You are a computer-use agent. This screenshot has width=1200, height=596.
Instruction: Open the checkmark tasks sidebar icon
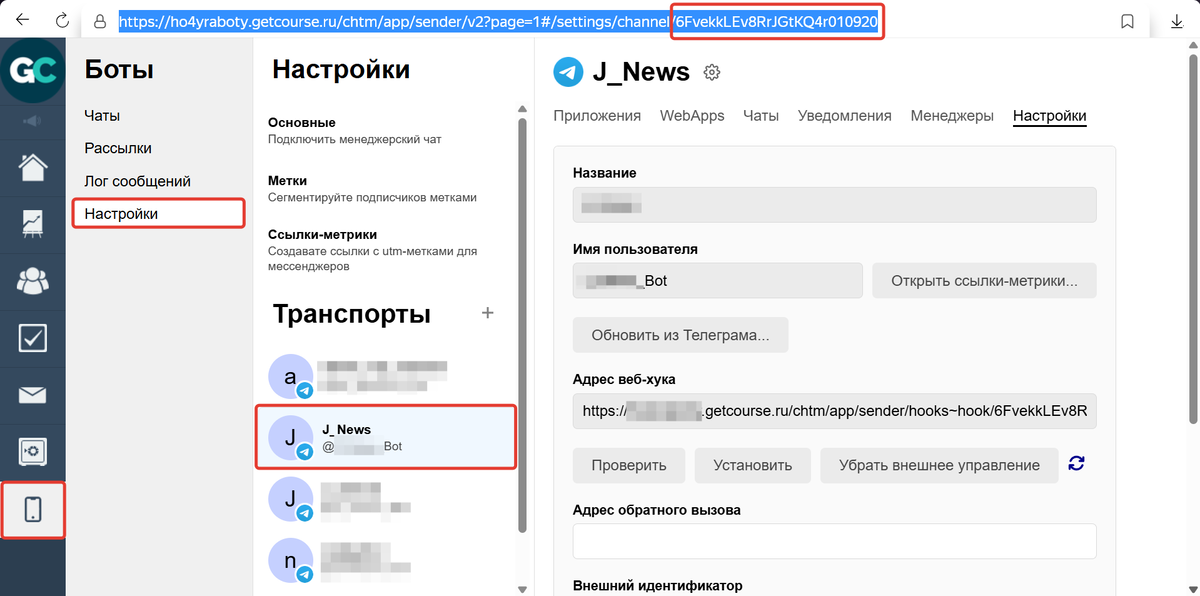(32, 338)
